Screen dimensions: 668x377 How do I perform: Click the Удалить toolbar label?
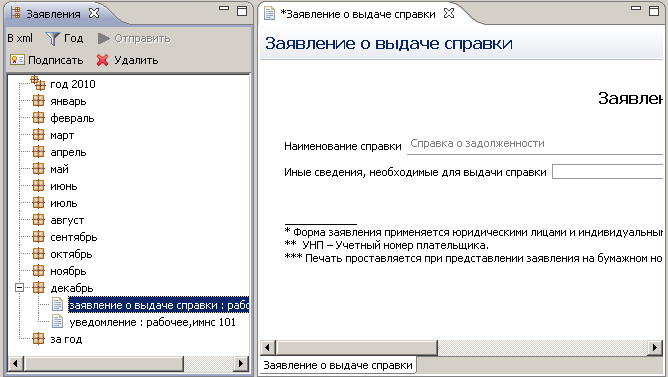click(136, 60)
